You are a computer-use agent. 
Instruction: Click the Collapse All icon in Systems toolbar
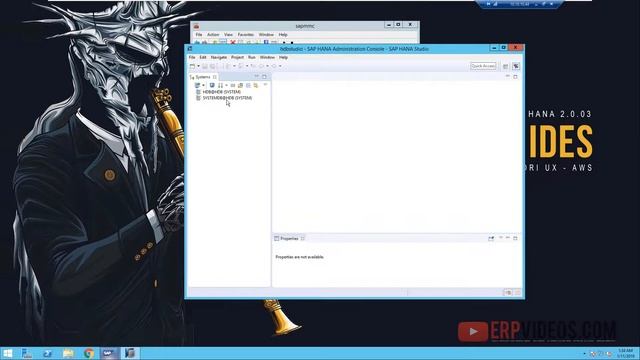[x=248, y=85]
